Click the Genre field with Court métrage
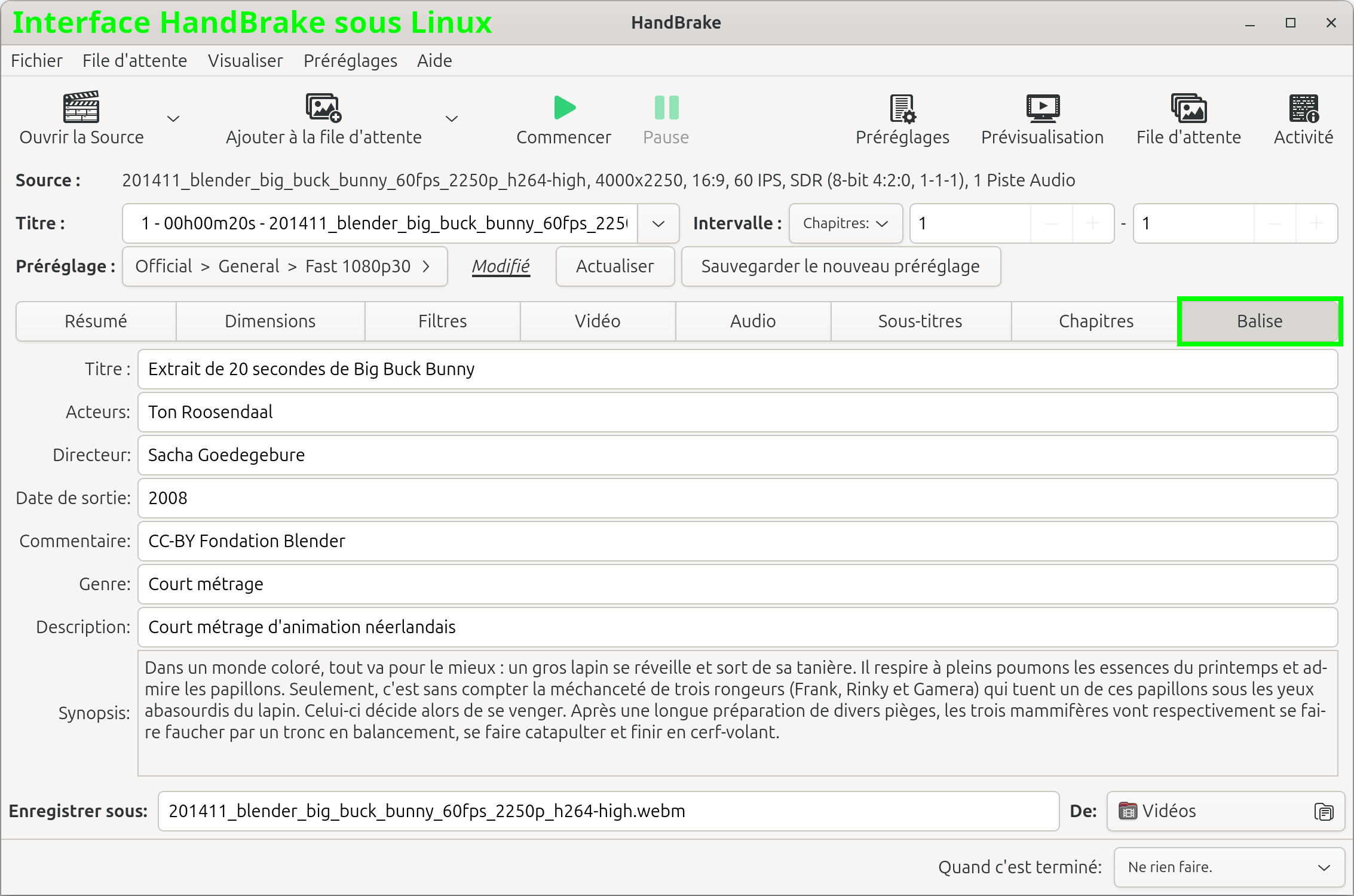The height and width of the screenshot is (896, 1354). click(737, 584)
